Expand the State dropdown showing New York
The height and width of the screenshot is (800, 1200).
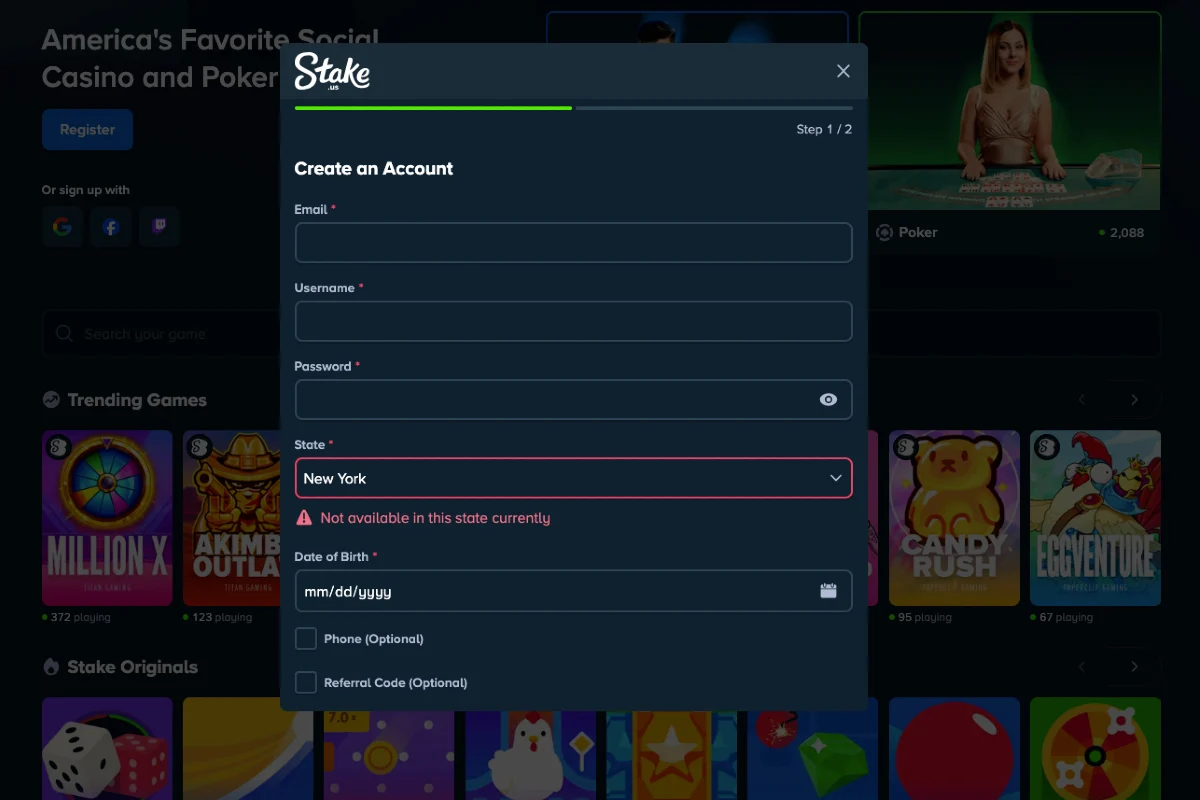tap(573, 478)
